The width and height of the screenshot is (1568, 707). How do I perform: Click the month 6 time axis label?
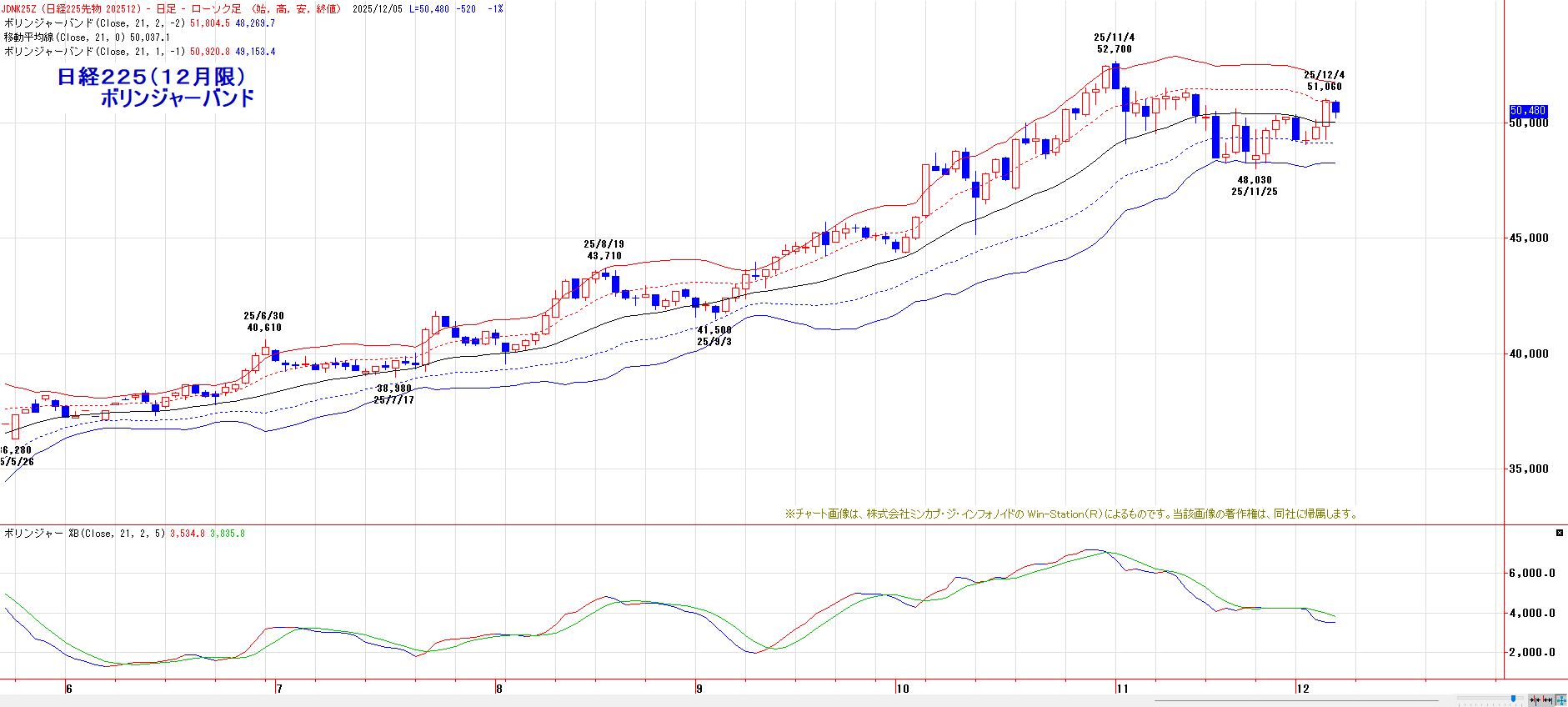tap(69, 689)
